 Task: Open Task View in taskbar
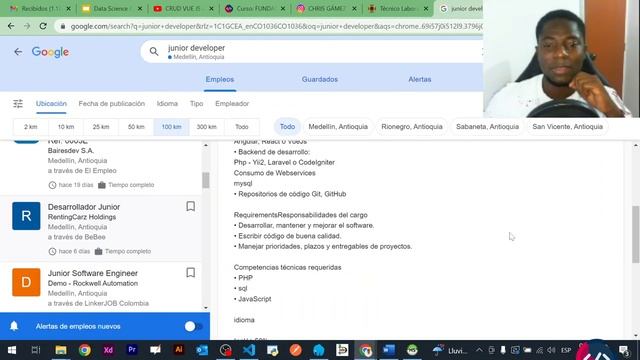(x=36, y=350)
